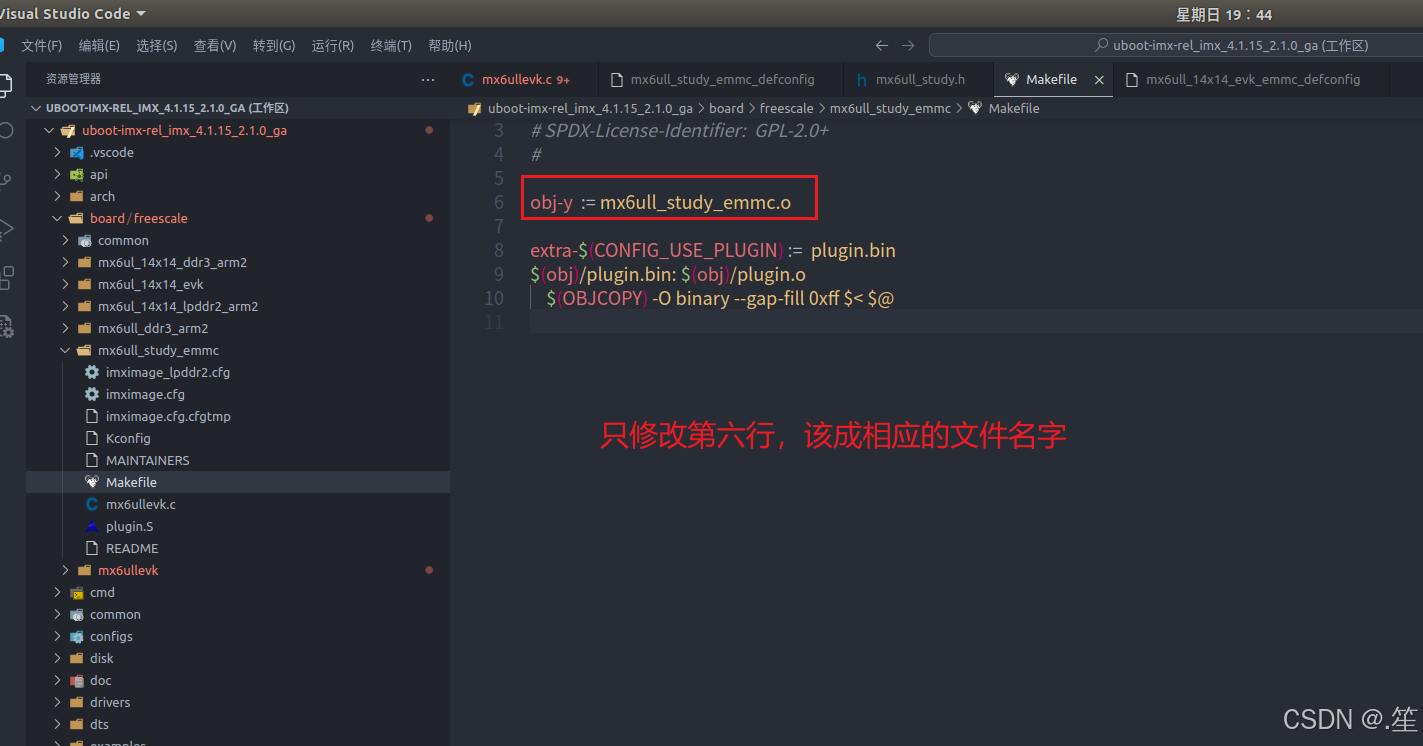Click freescale in the breadcrumb path
This screenshot has width=1423, height=746.
click(786, 108)
